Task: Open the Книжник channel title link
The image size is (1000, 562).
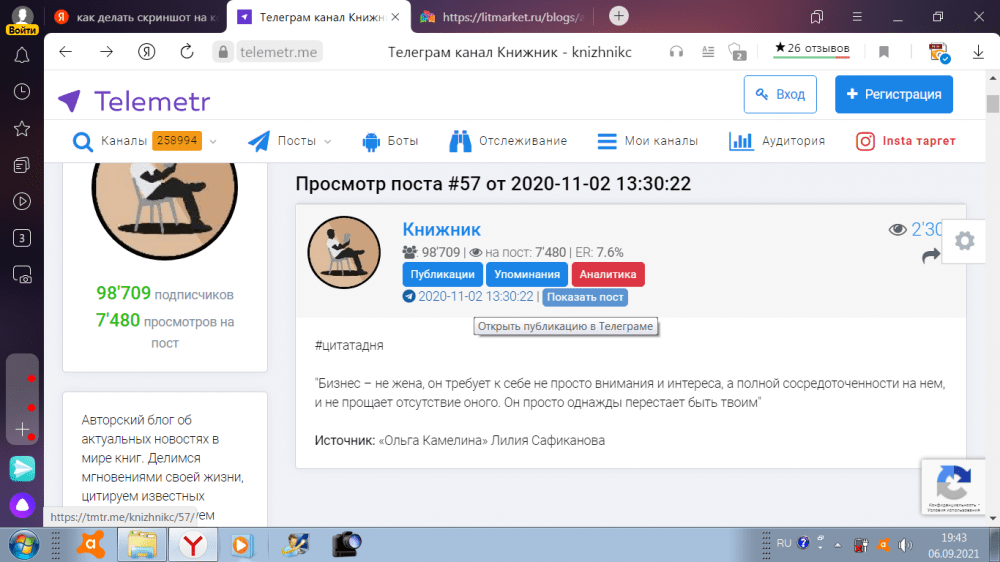Action: tap(441, 229)
